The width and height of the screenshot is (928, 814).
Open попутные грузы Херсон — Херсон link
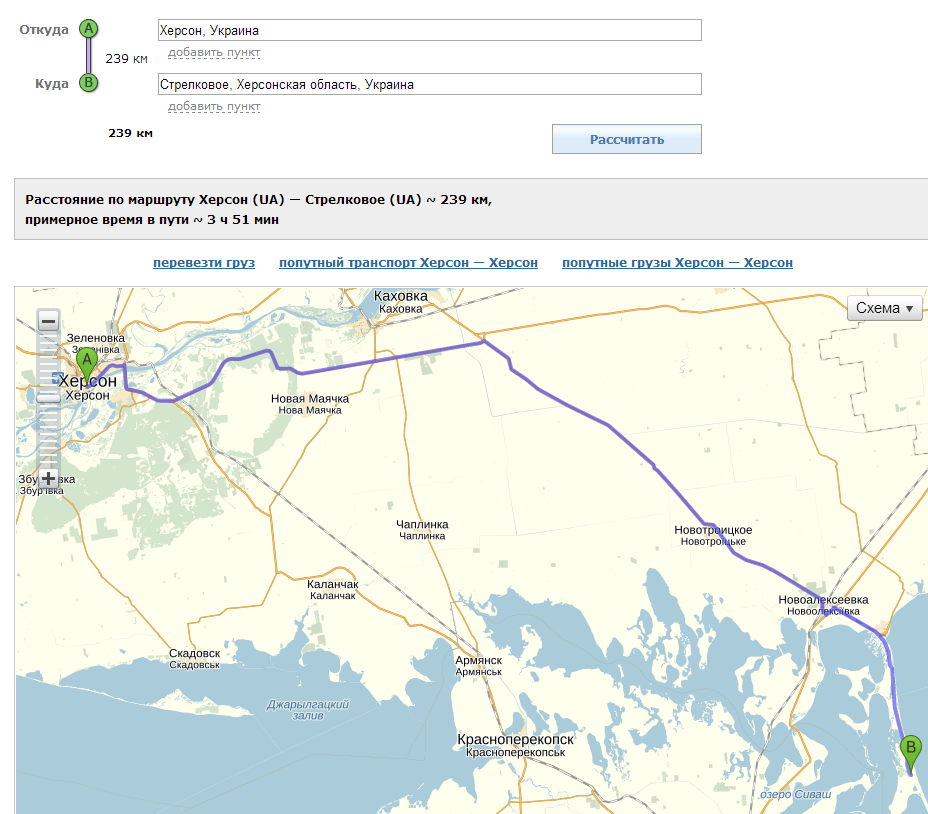677,262
